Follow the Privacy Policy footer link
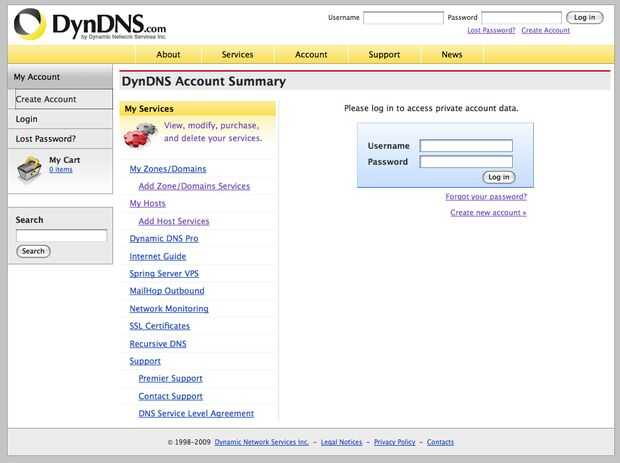620x463 pixels. point(395,442)
